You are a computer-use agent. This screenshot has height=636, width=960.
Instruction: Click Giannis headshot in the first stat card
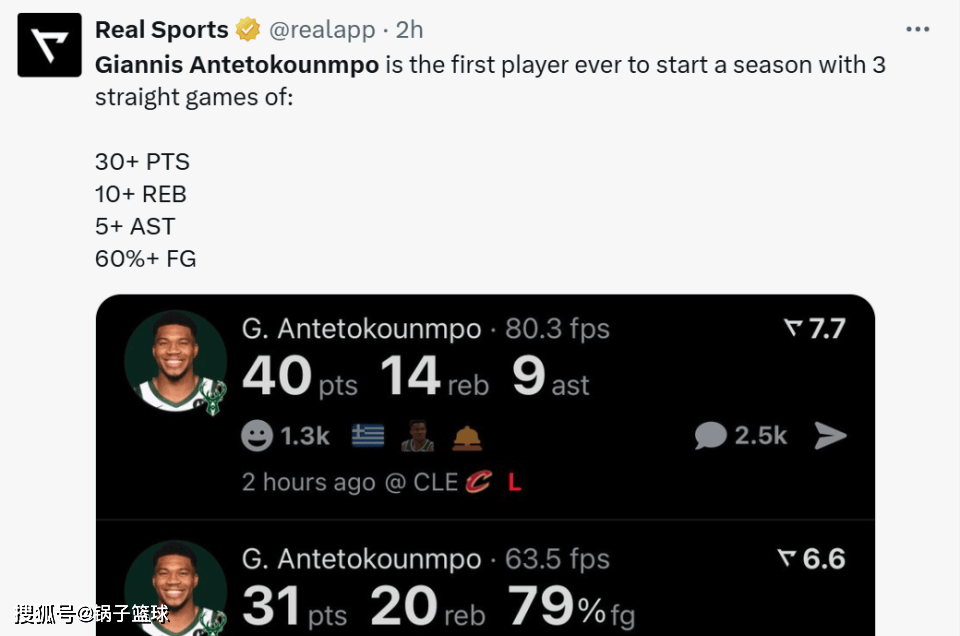175,361
